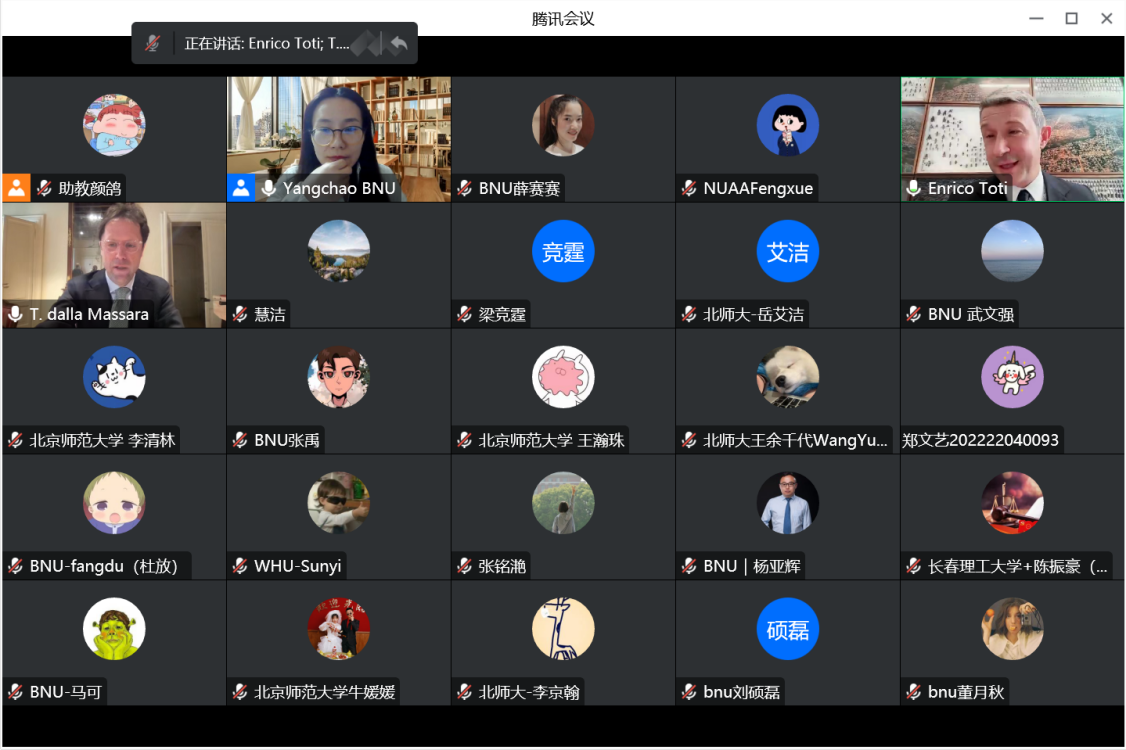Image resolution: width=1126 pixels, height=750 pixels.
Task: Click blue host badge on Yangchao BNU tile
Action: click(x=241, y=188)
